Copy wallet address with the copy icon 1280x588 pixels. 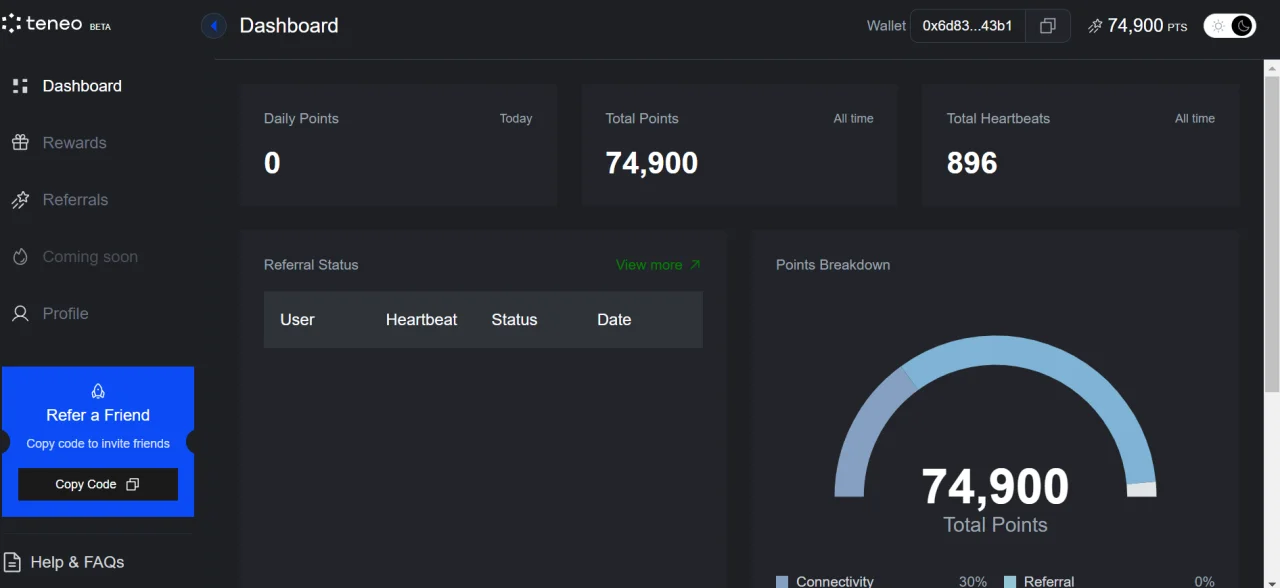(1047, 26)
